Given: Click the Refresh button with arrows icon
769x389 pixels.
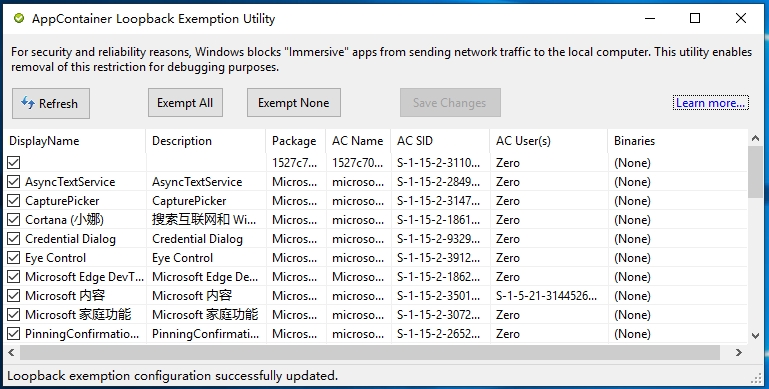Looking at the screenshot, I should 51,104.
